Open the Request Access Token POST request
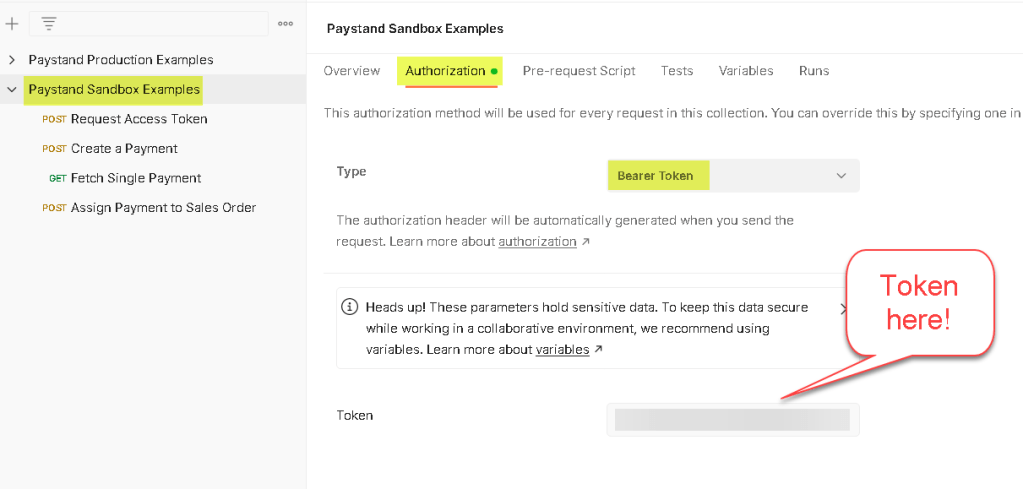 tap(139, 119)
